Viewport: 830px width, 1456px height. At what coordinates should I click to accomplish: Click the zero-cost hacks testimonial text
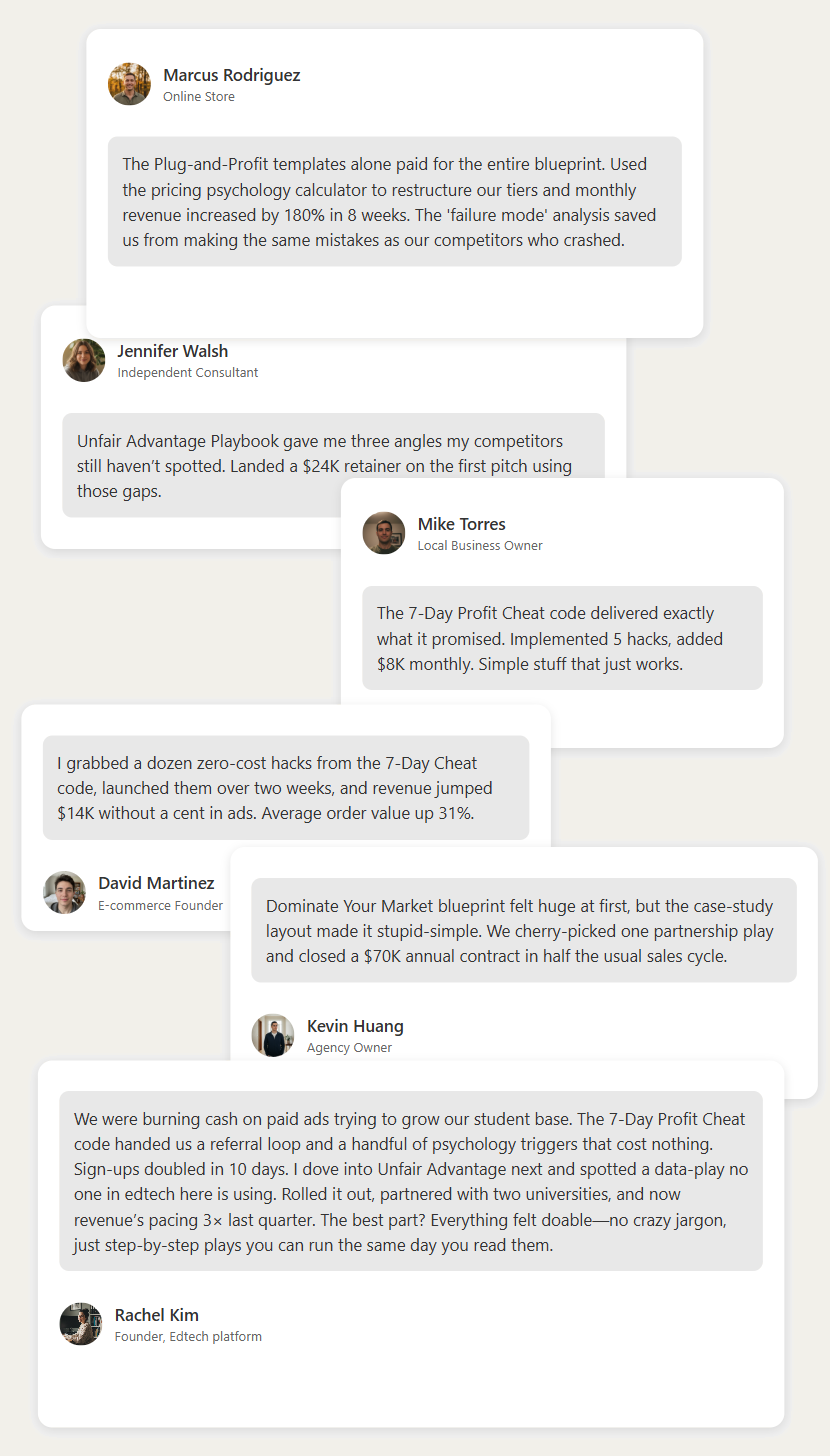285,788
